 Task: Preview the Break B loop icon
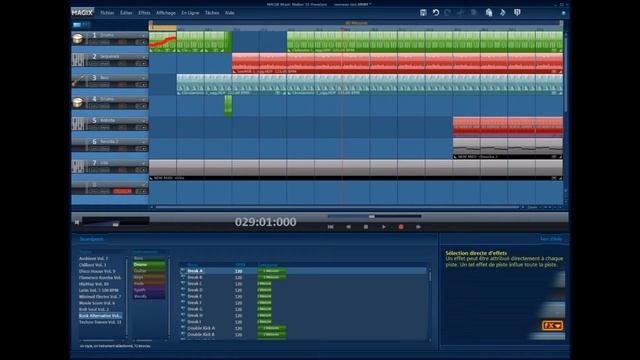(x=183, y=277)
